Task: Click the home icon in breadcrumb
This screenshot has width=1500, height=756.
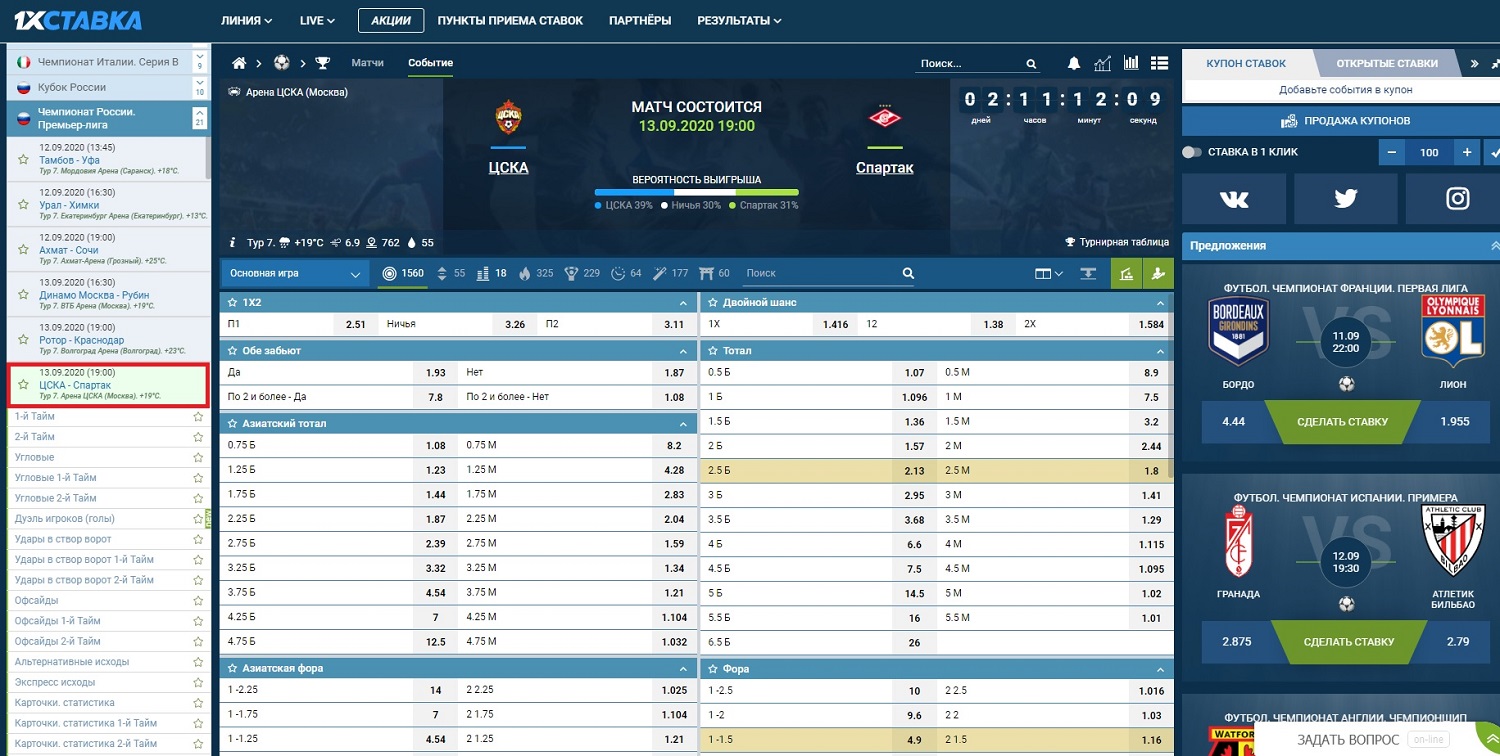Action: coord(239,63)
